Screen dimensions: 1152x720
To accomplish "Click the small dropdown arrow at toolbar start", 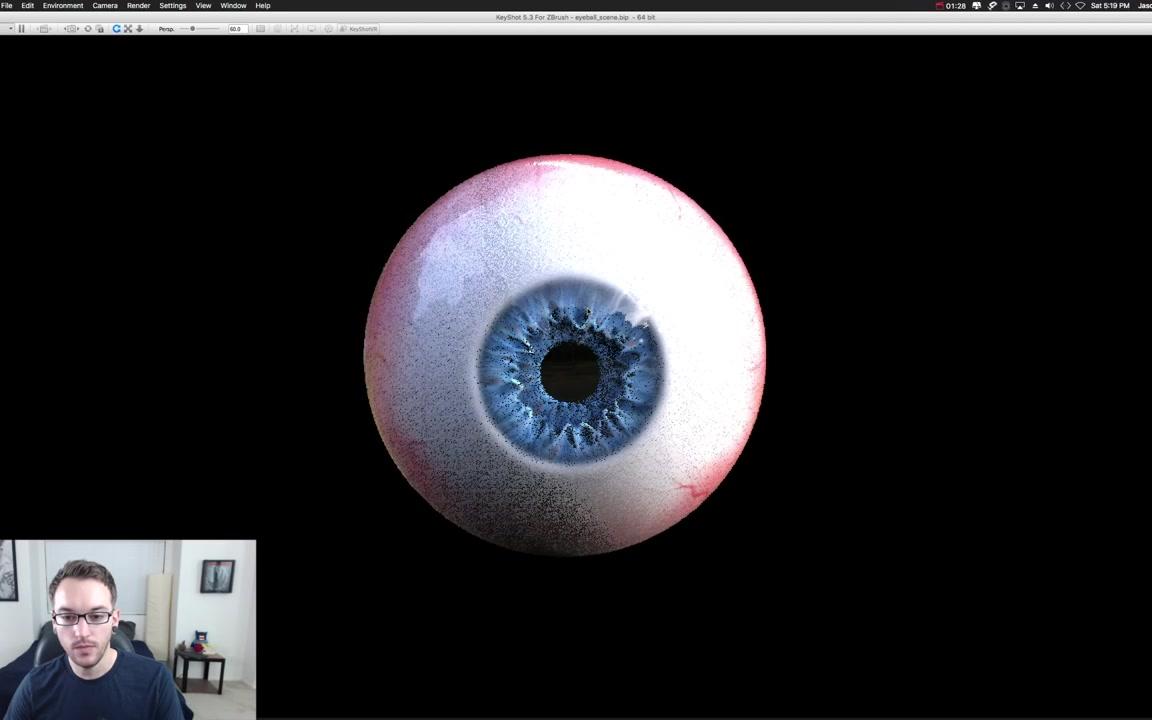I will click(x=10, y=29).
